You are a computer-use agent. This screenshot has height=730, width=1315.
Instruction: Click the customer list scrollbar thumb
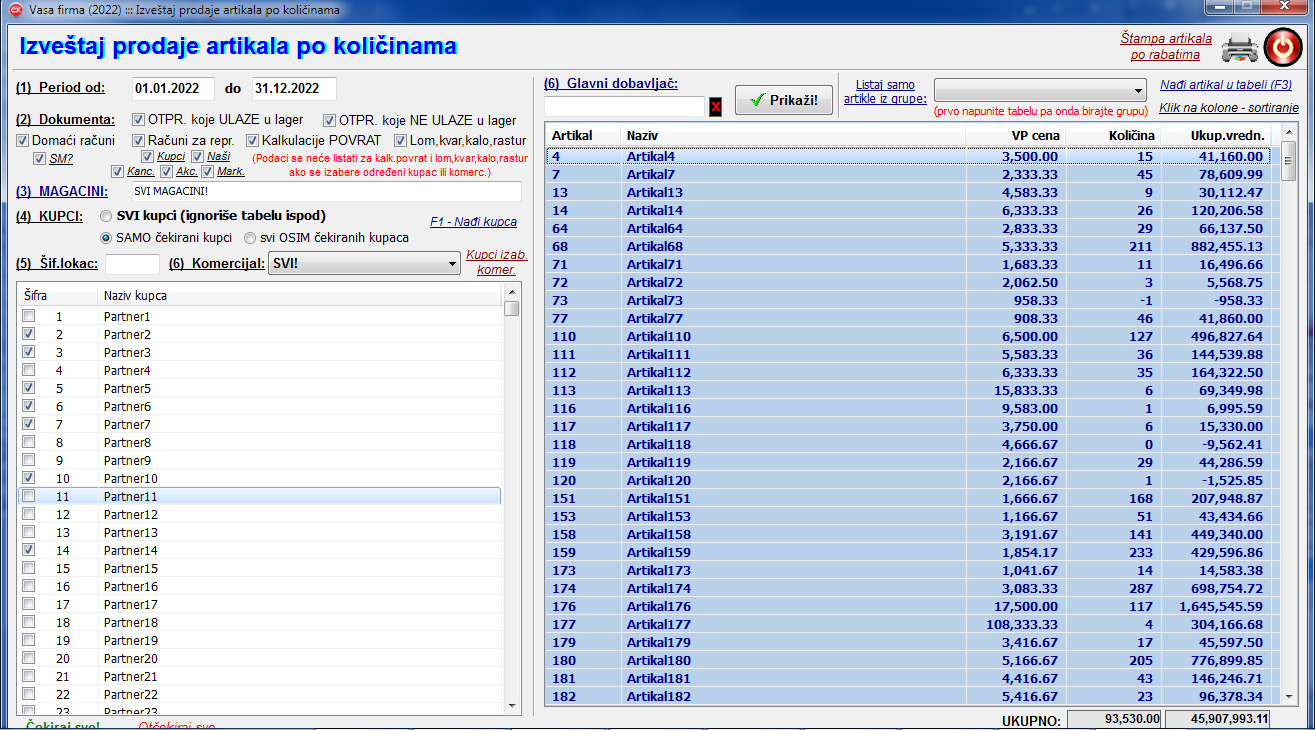(x=512, y=308)
